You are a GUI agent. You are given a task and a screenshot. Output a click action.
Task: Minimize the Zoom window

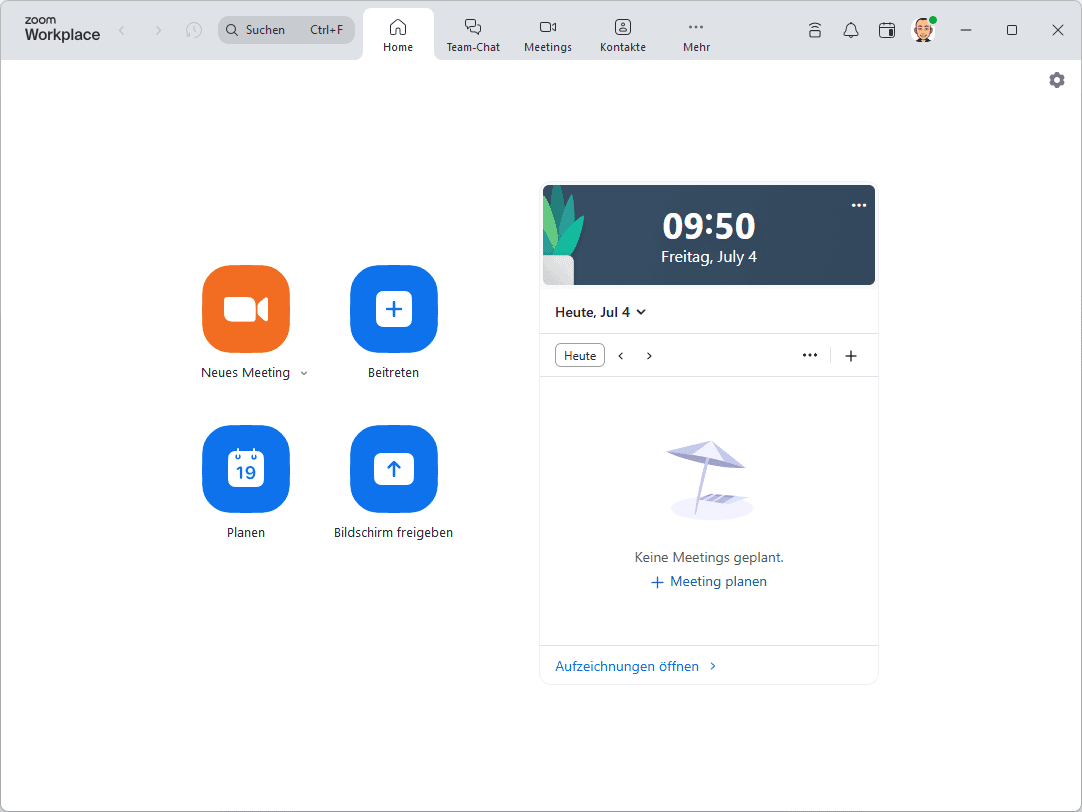[x=966, y=30]
